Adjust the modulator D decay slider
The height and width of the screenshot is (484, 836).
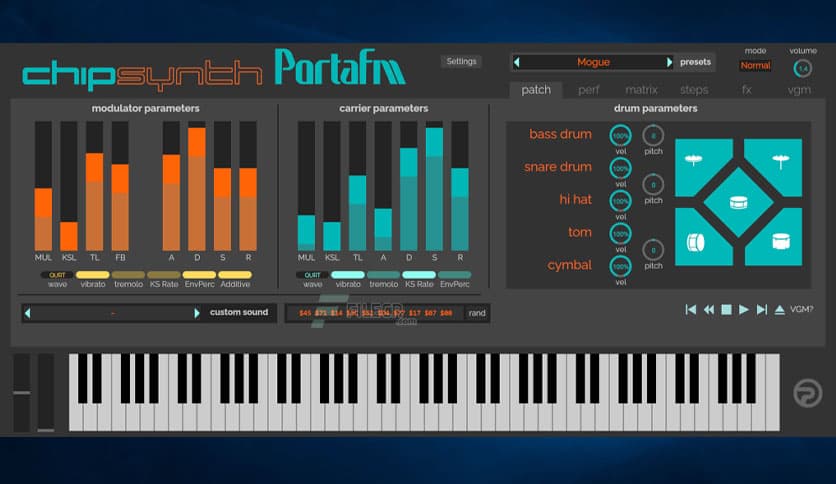pos(197,186)
